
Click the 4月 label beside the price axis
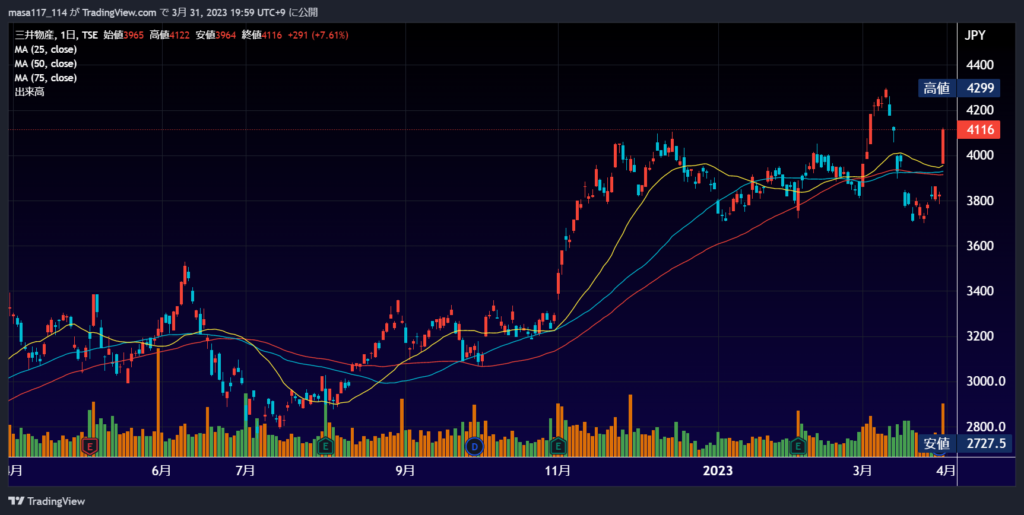pyautogui.click(x=945, y=471)
